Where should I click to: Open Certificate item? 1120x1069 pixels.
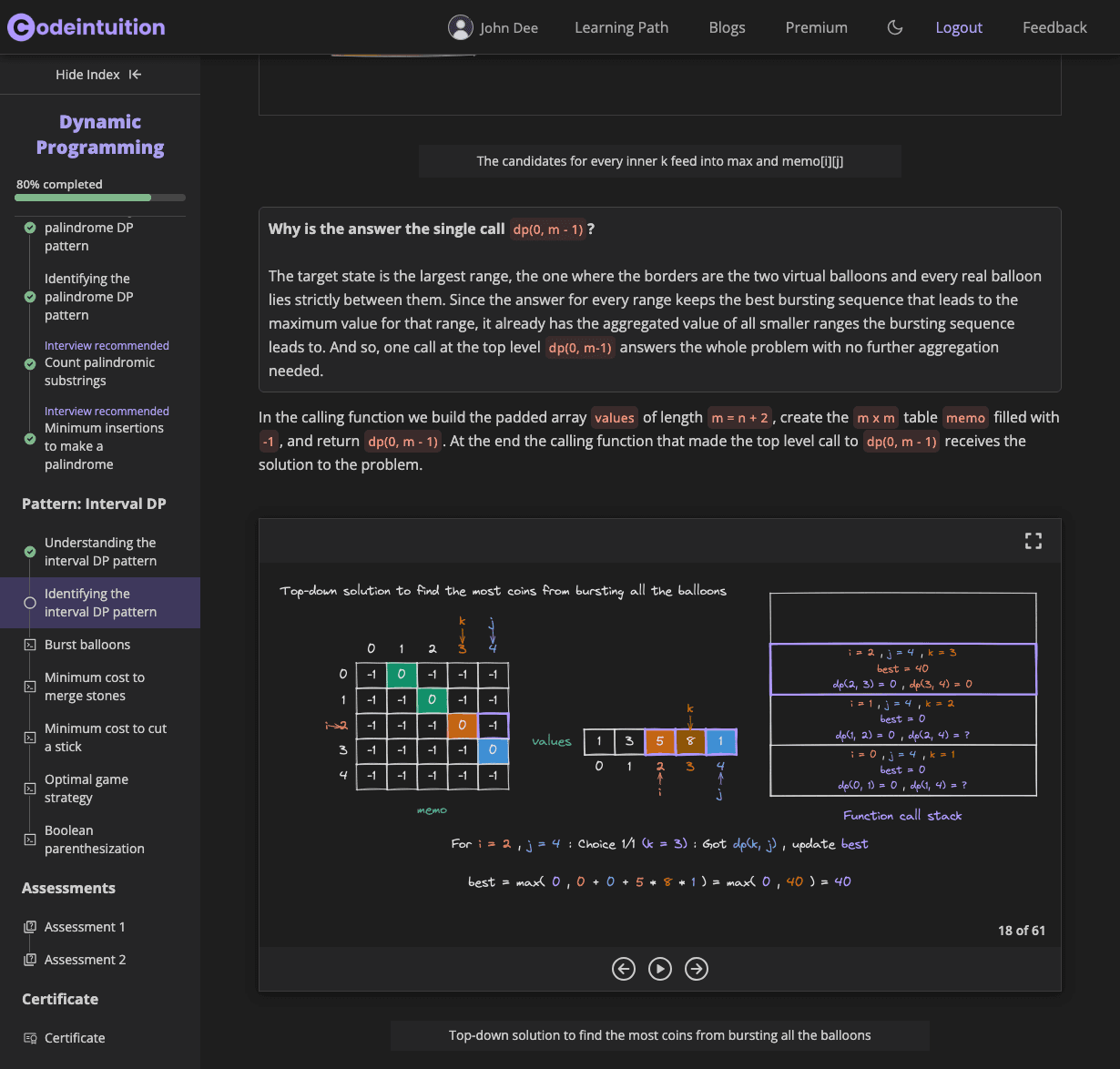(75, 1038)
